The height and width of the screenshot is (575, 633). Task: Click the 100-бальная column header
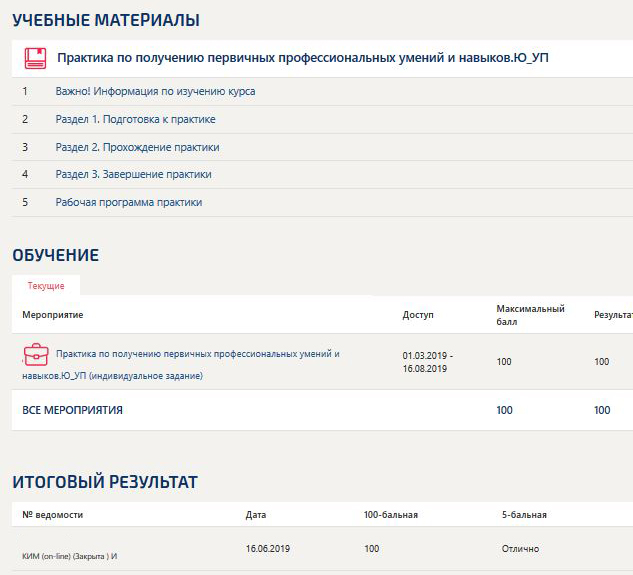pos(390,515)
